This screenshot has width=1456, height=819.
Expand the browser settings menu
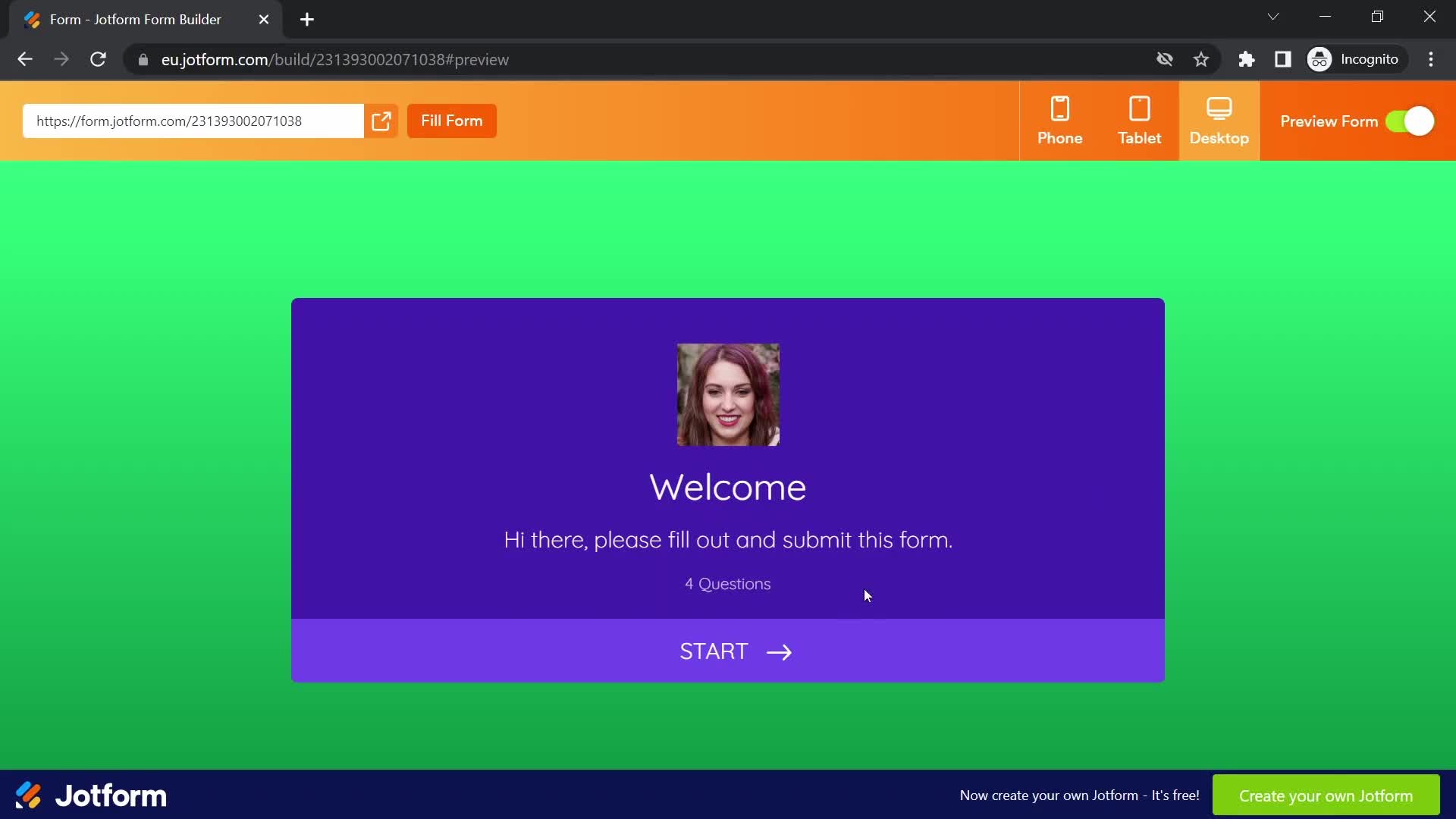click(x=1434, y=59)
